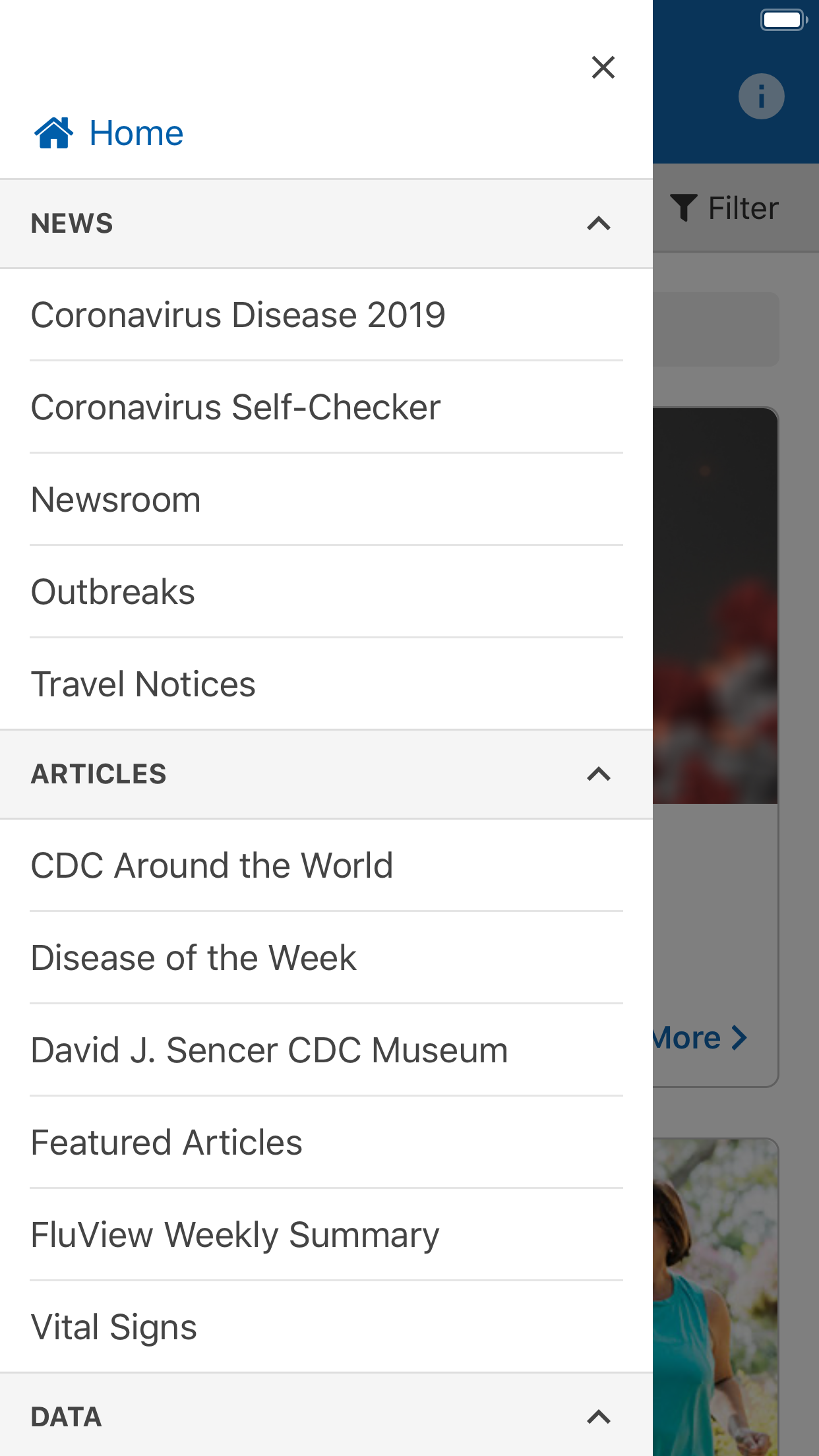The width and height of the screenshot is (819, 1456).
Task: Open Coronavirus Disease 2019
Action: (238, 315)
